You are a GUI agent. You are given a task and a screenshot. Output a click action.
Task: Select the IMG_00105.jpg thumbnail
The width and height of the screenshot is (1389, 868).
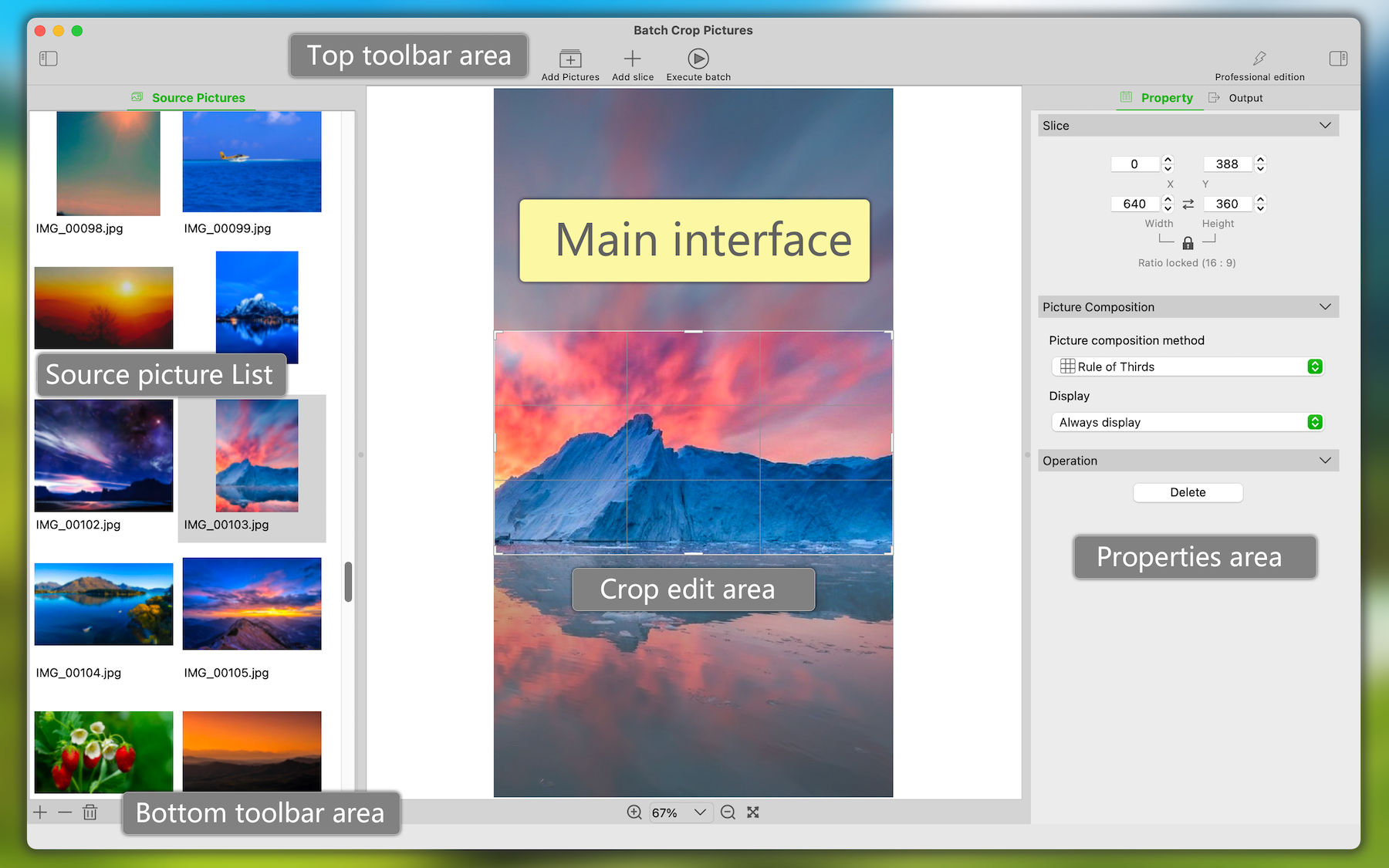252,604
